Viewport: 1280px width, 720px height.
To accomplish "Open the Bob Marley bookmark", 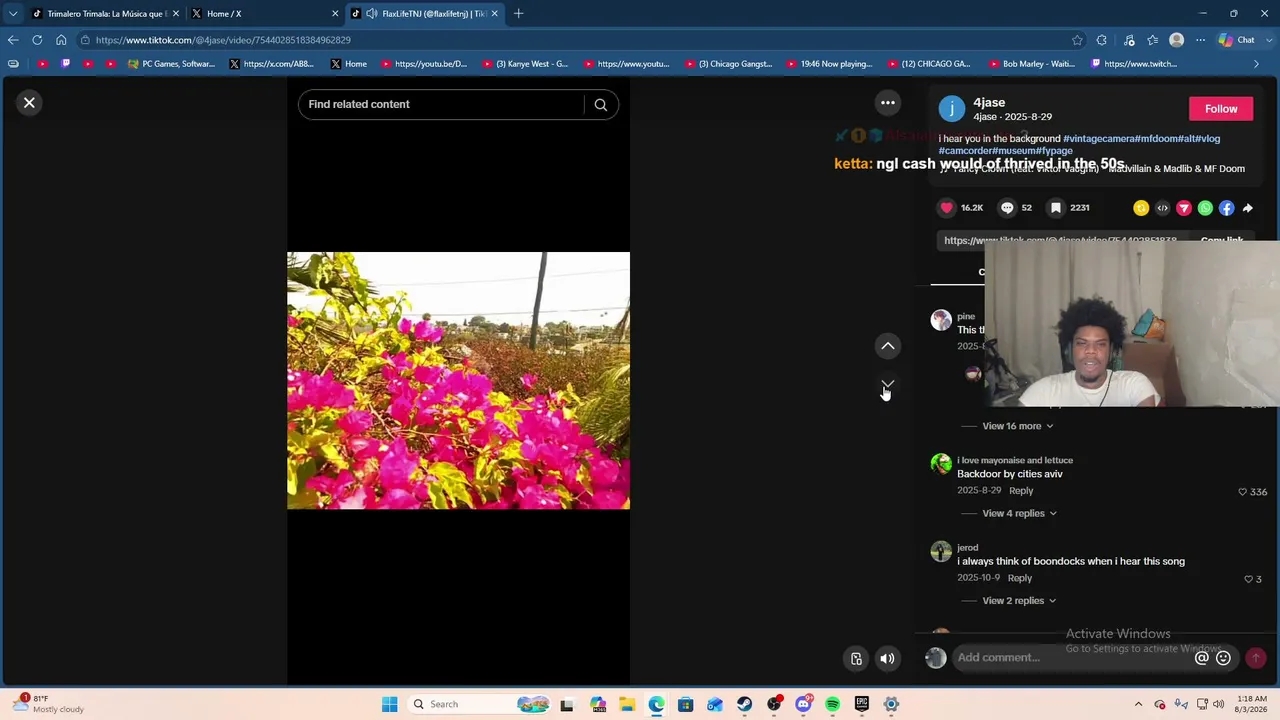I will 1031,64.
